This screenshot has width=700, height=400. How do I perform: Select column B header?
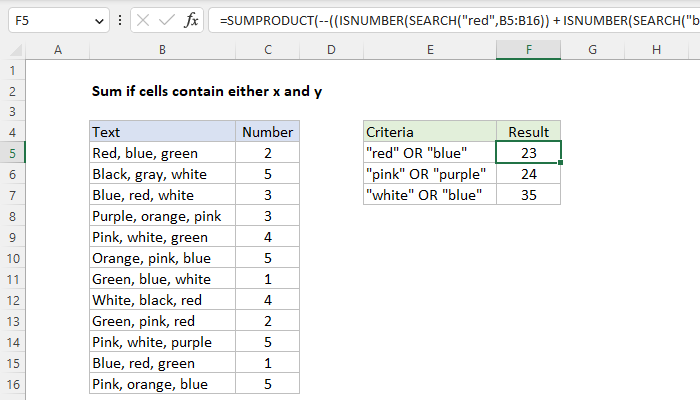click(162, 50)
